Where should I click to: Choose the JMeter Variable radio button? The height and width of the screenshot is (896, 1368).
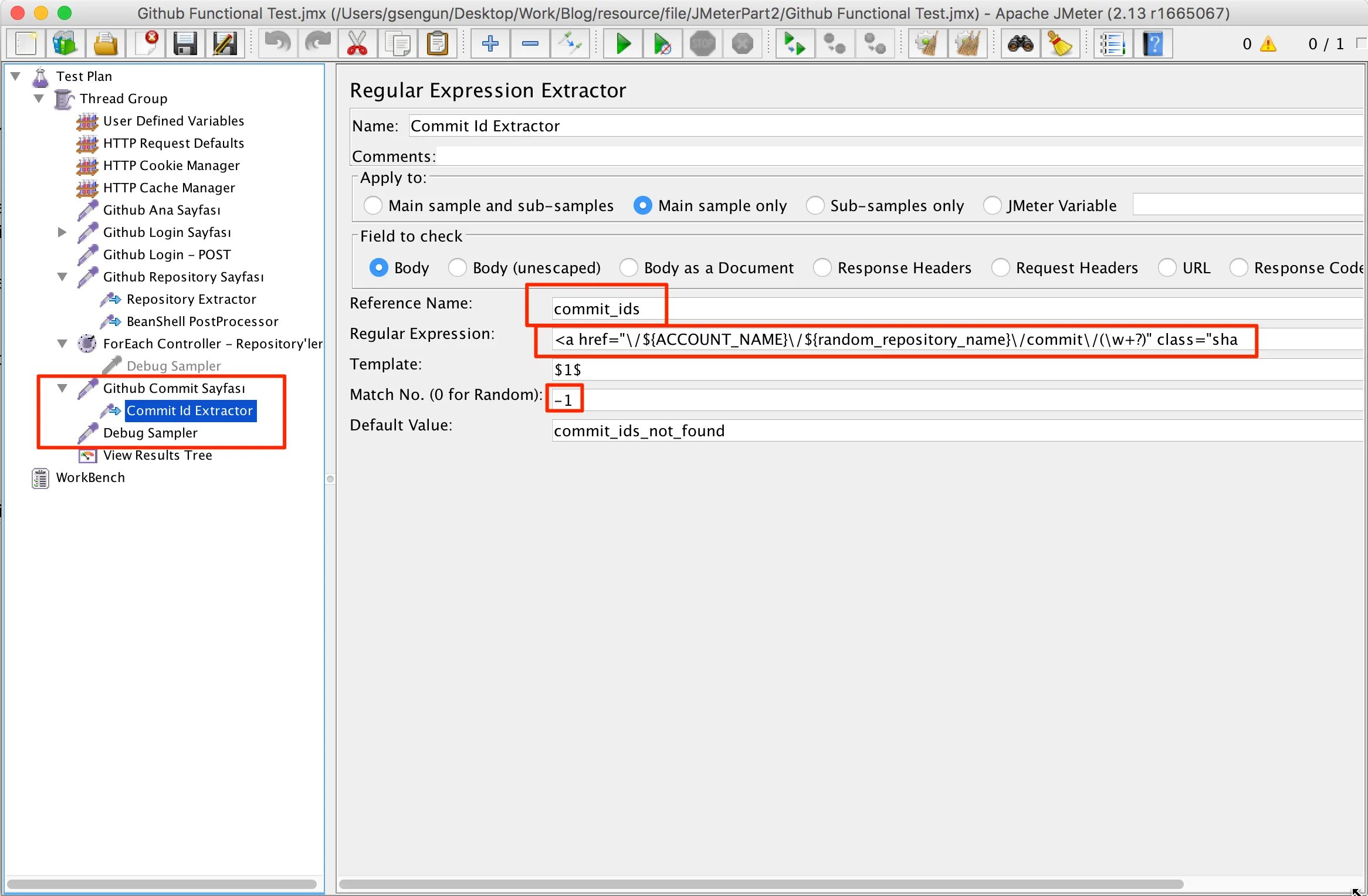pos(992,206)
